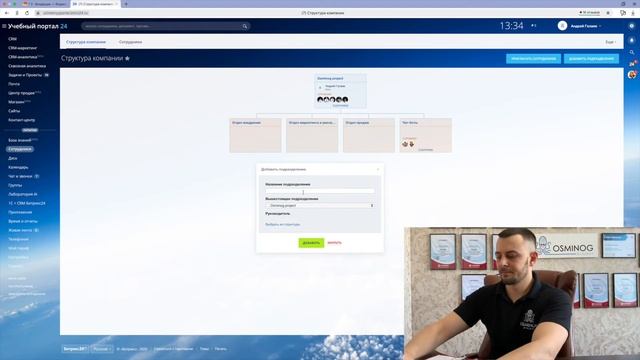
Task: Open Время и отчеты in sidebar
Action: click(x=23, y=221)
